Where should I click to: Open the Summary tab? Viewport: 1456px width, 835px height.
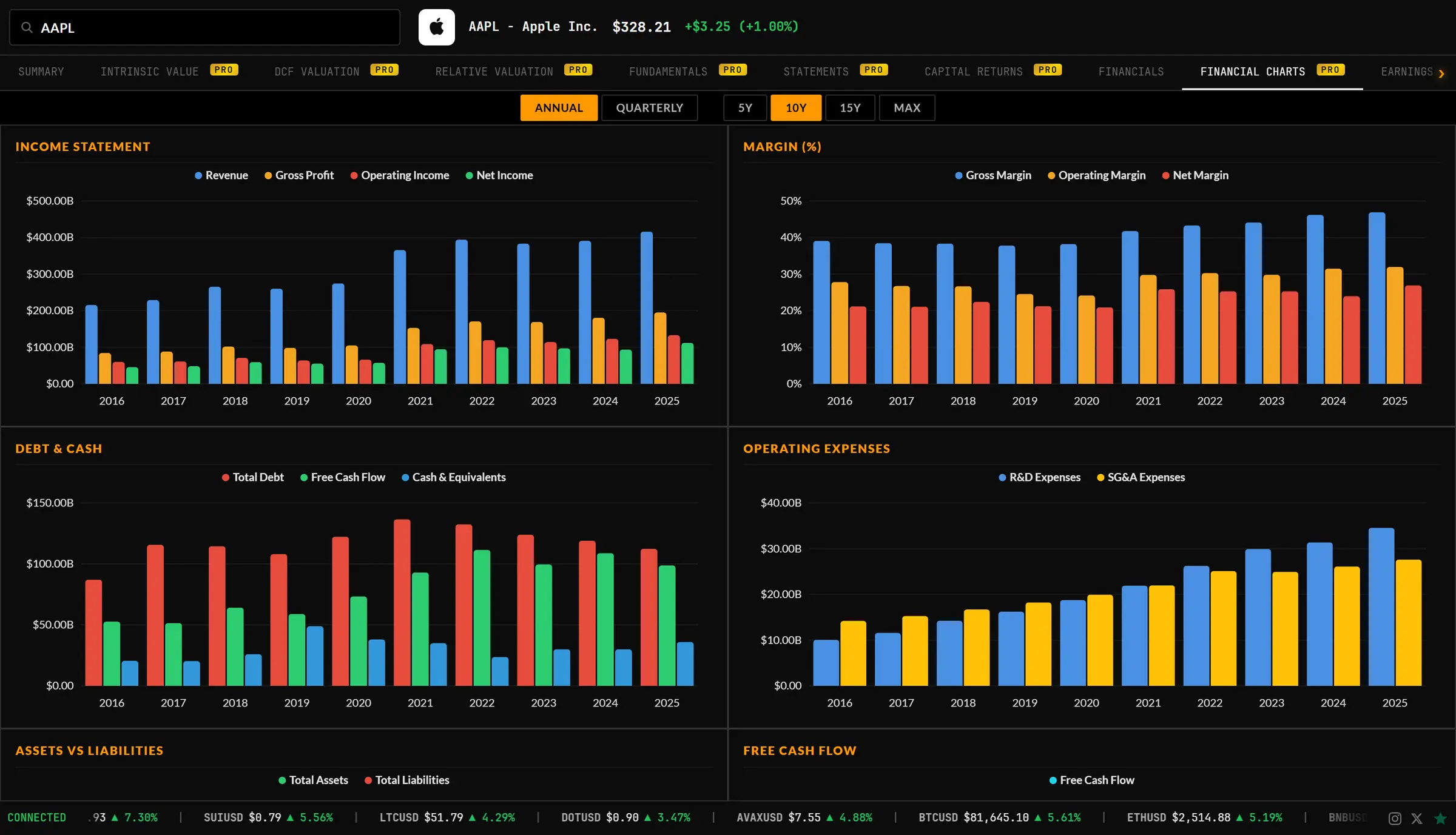tap(41, 72)
